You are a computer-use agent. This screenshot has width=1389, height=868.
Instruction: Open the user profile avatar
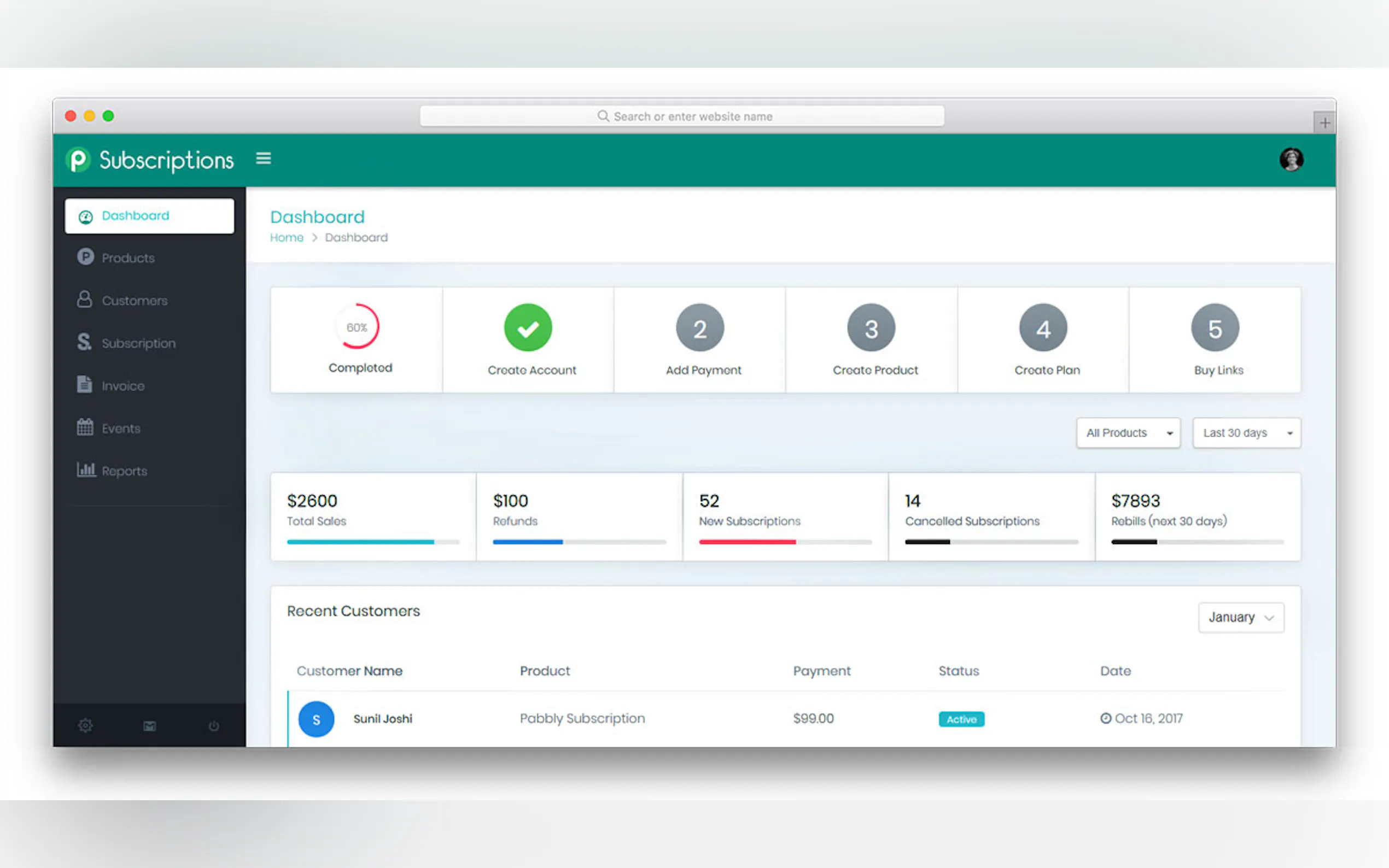(1291, 160)
